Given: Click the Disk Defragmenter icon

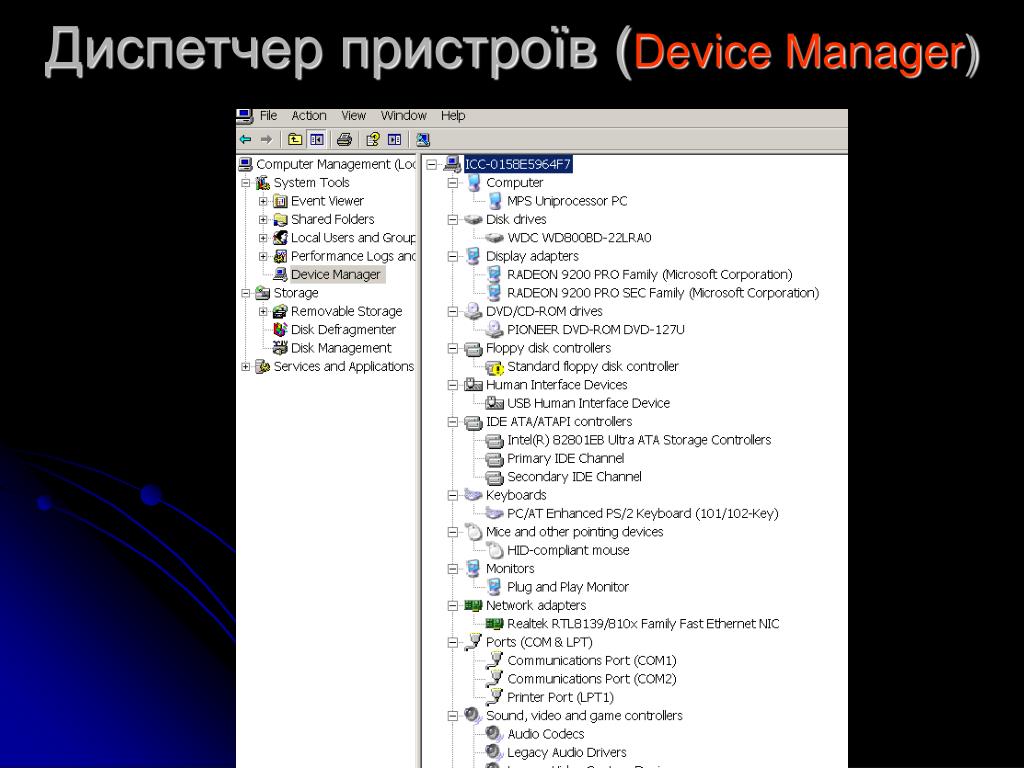Looking at the screenshot, I should pyautogui.click(x=280, y=330).
